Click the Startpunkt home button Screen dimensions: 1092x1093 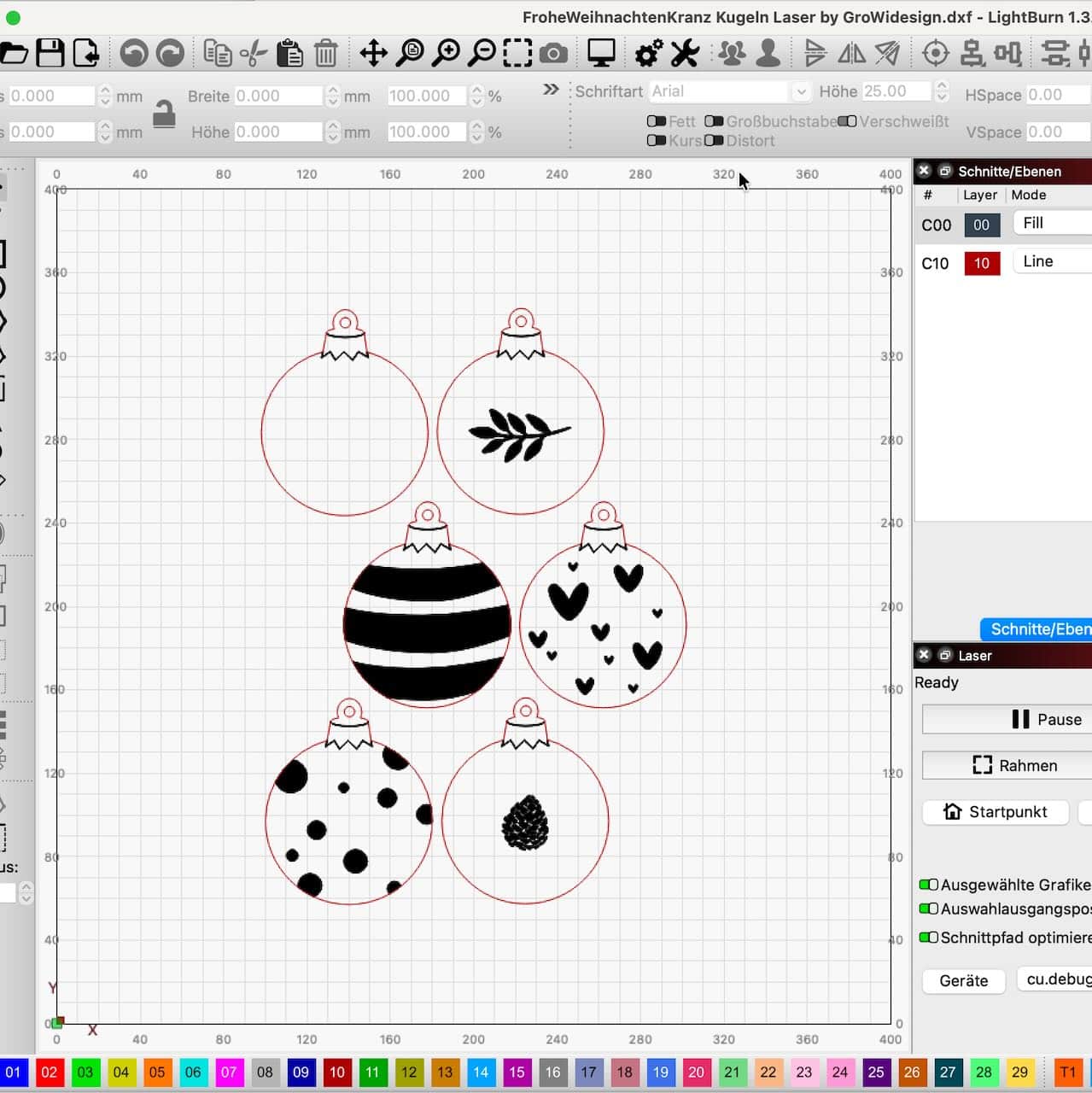(x=995, y=812)
